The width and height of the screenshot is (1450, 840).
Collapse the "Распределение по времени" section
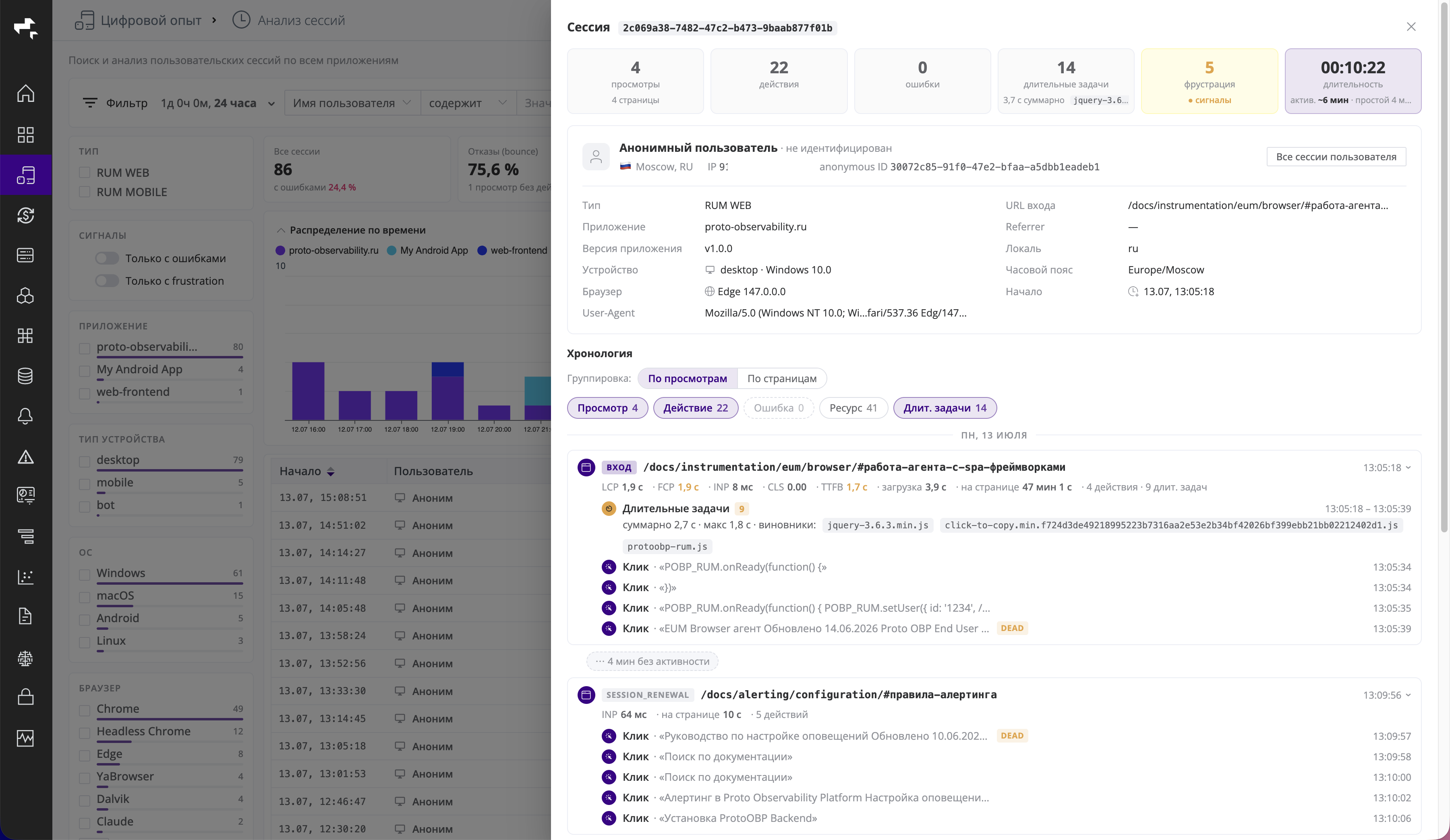click(281, 230)
